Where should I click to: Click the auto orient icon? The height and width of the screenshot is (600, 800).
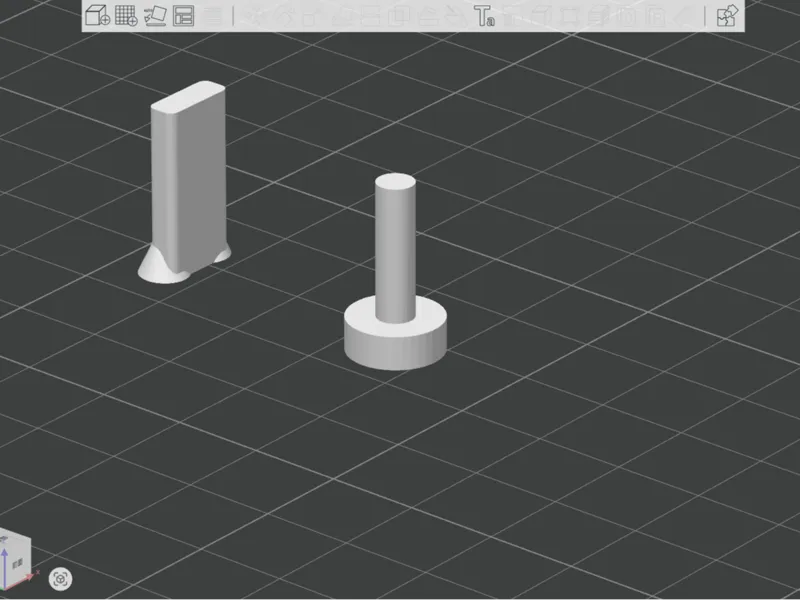click(x=155, y=15)
